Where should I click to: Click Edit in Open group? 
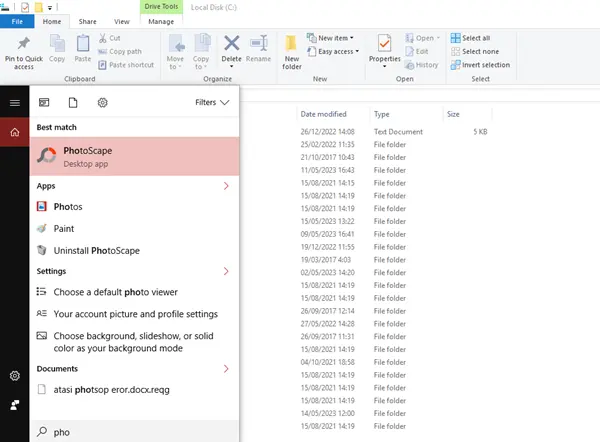tap(417, 51)
